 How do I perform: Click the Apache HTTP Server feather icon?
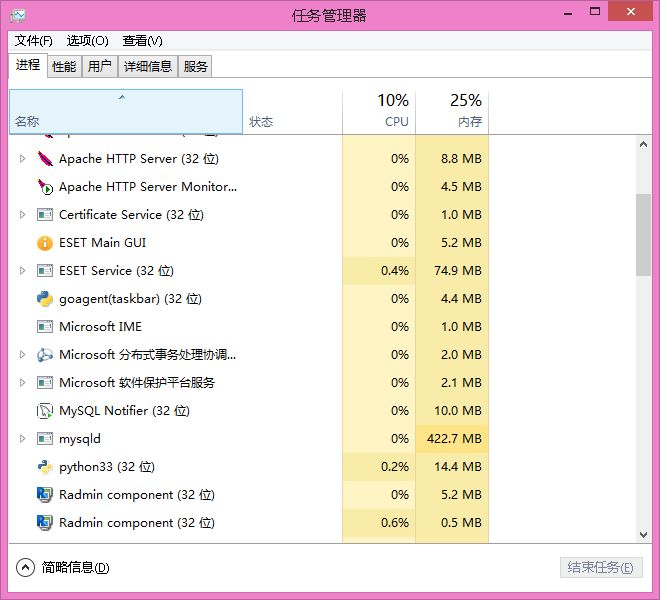tap(45, 159)
